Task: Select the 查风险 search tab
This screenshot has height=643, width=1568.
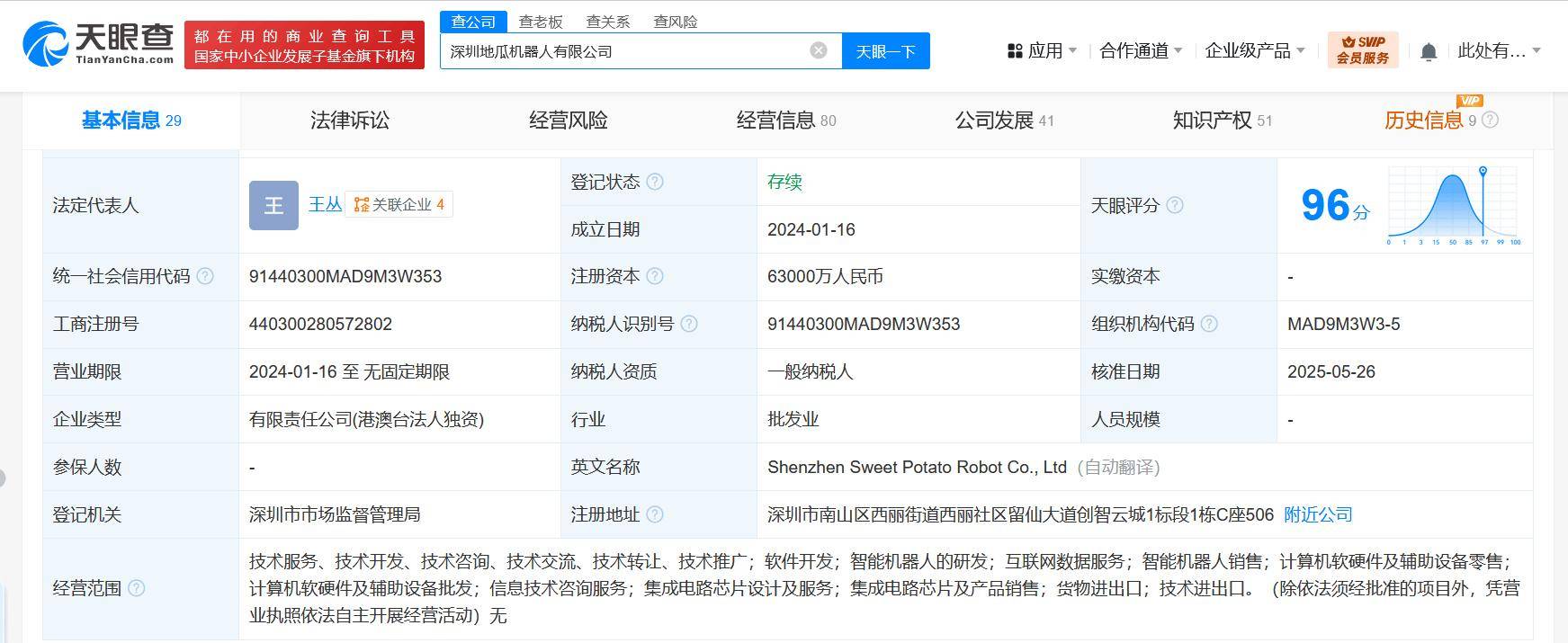Action: 676,22
